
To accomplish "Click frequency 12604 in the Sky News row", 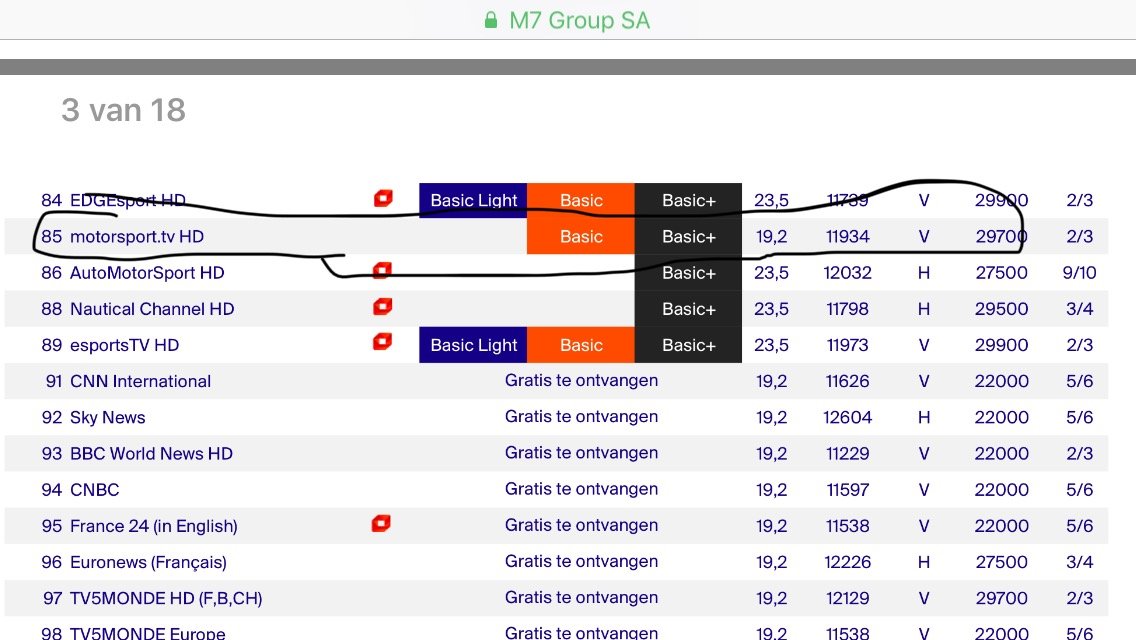I will 848,417.
